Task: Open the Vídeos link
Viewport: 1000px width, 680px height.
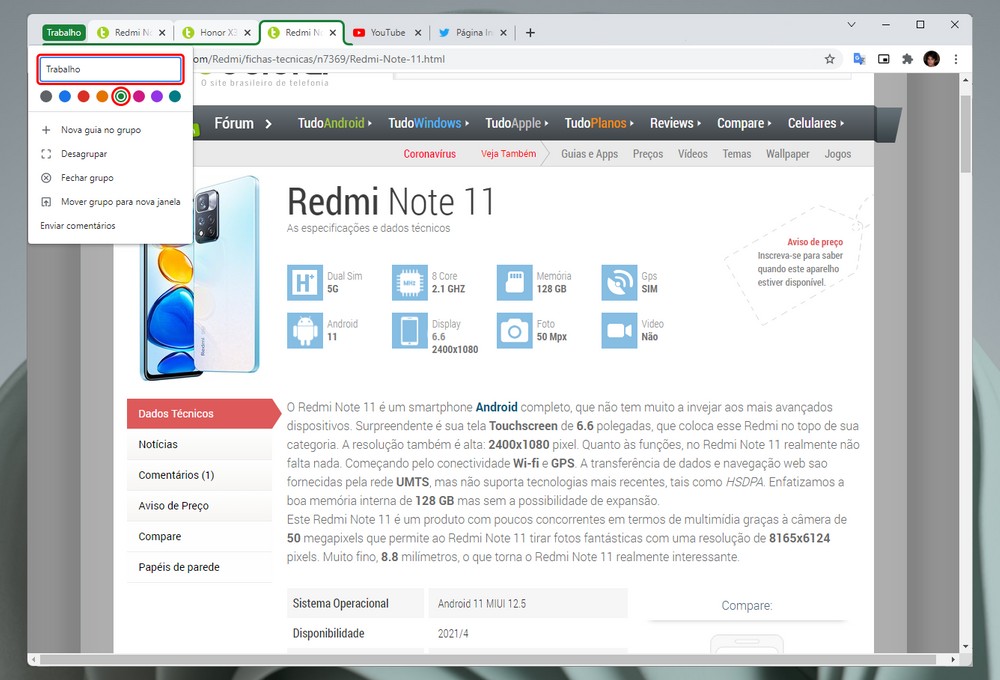Action: [693, 154]
